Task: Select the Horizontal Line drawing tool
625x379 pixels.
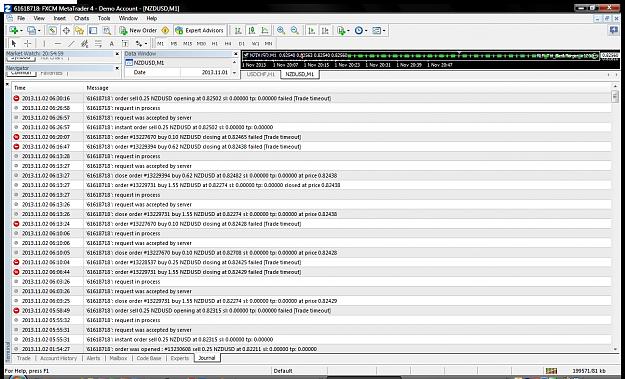Action: pyautogui.click(x=58, y=43)
